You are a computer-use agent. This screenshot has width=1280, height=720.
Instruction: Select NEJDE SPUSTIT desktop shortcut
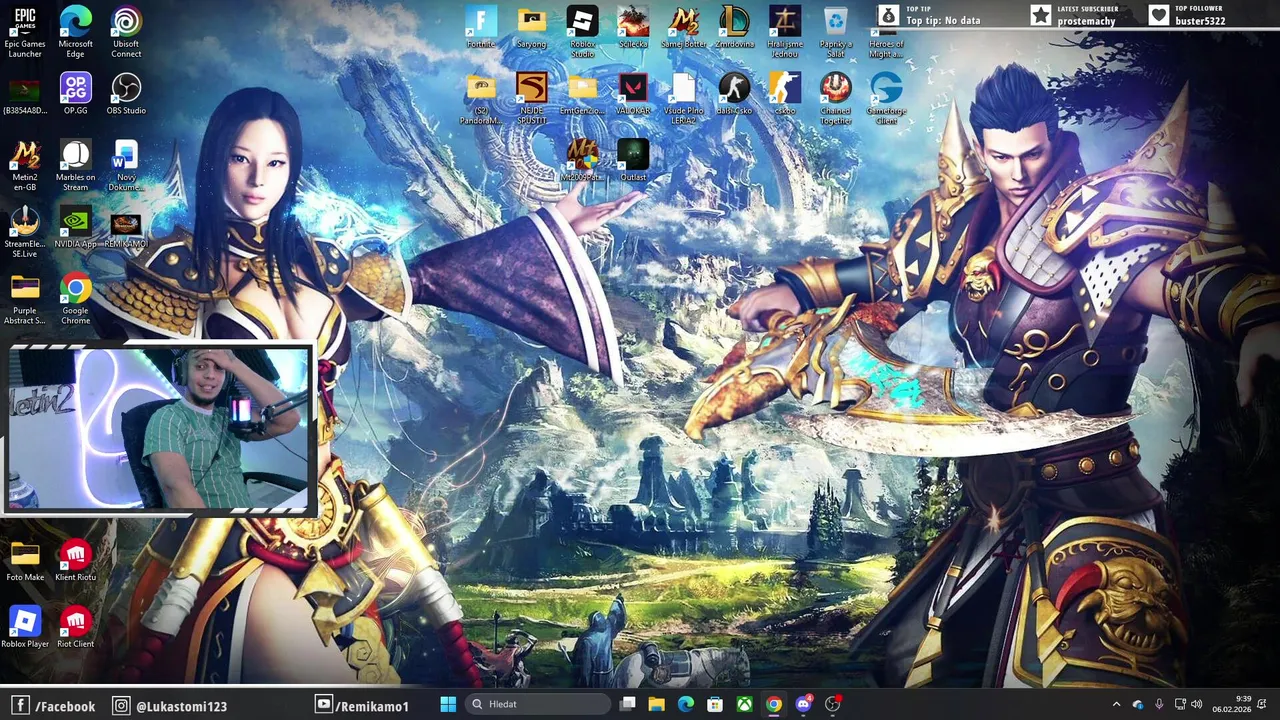pos(532,99)
